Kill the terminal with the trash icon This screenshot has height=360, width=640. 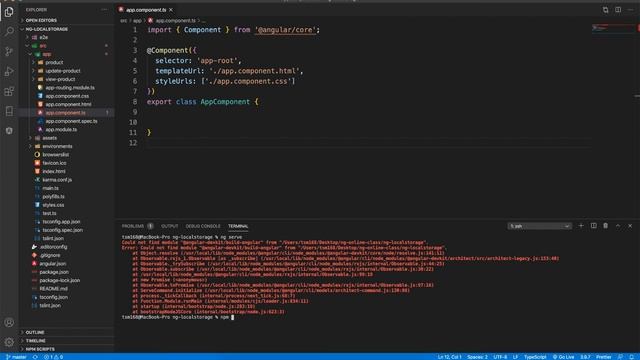(606, 226)
